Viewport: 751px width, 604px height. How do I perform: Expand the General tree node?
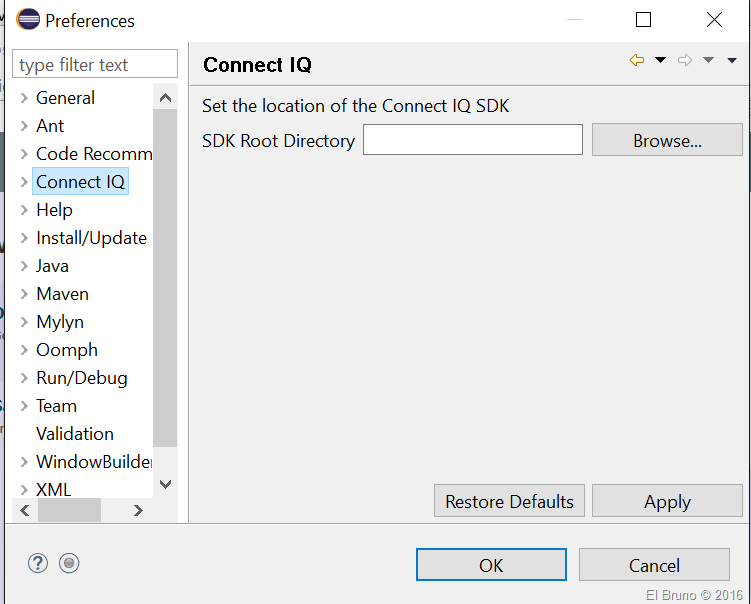[x=24, y=98]
